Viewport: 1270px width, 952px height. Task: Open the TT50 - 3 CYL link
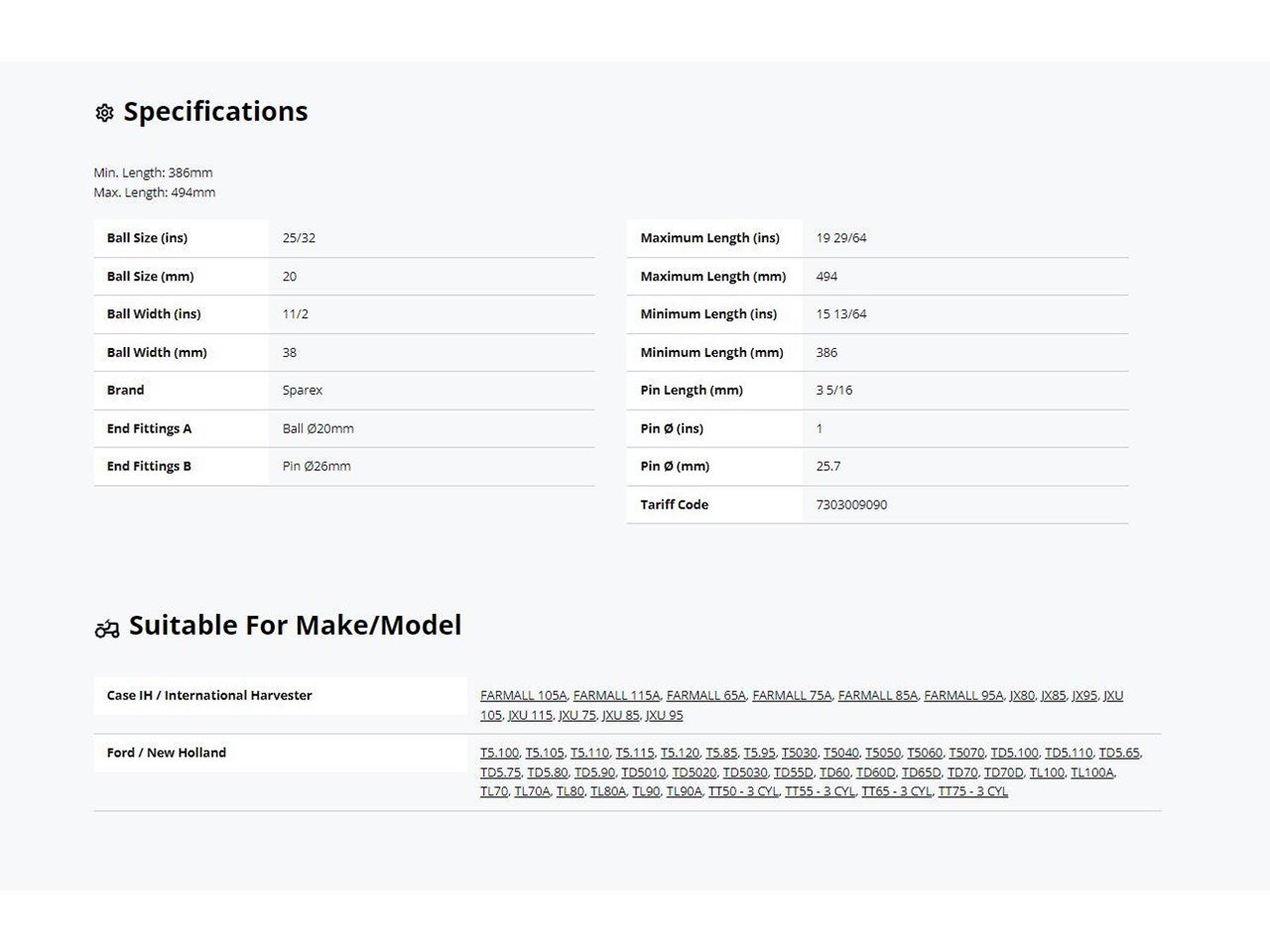click(x=743, y=791)
